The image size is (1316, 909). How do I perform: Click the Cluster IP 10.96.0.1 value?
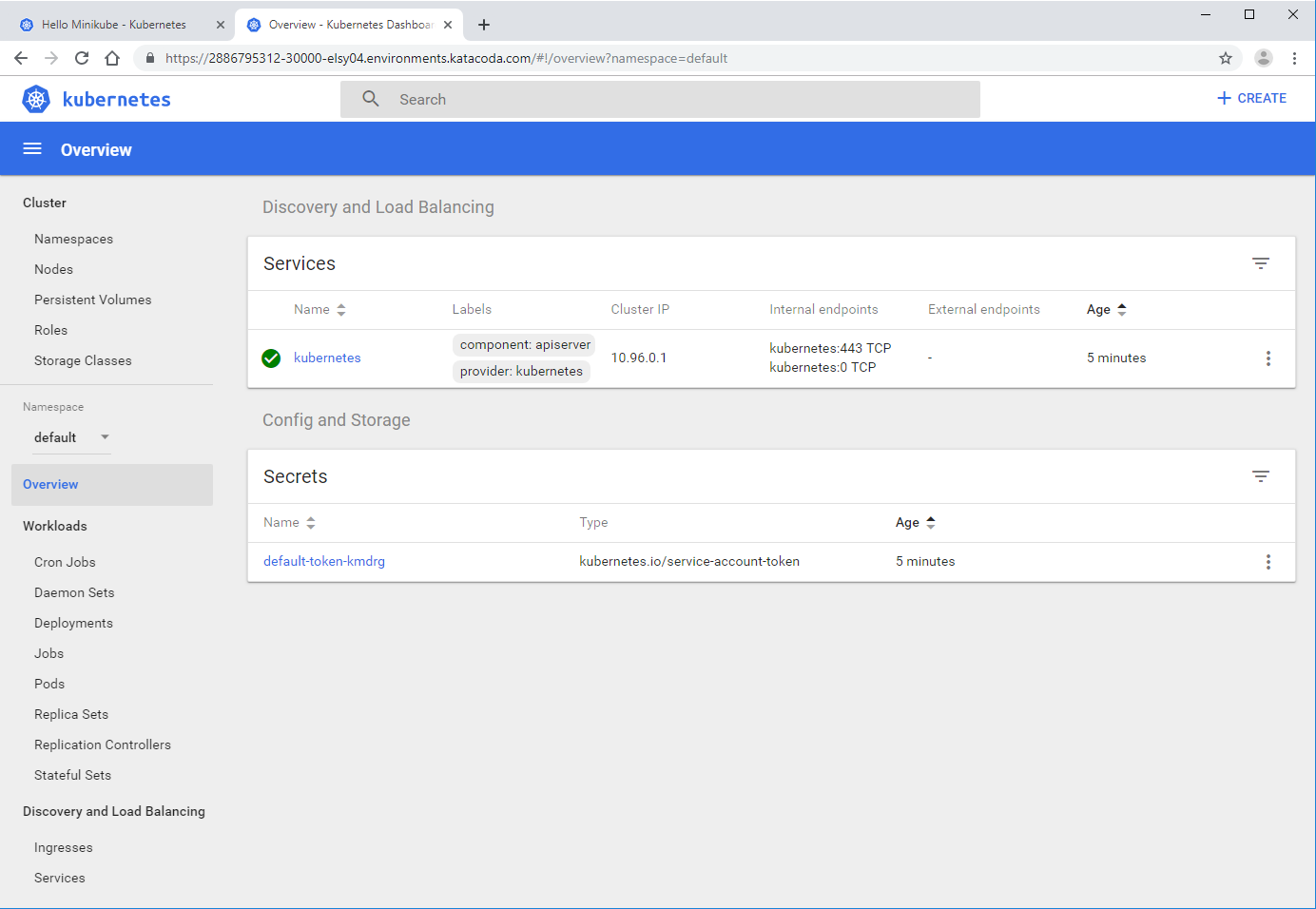coord(639,358)
